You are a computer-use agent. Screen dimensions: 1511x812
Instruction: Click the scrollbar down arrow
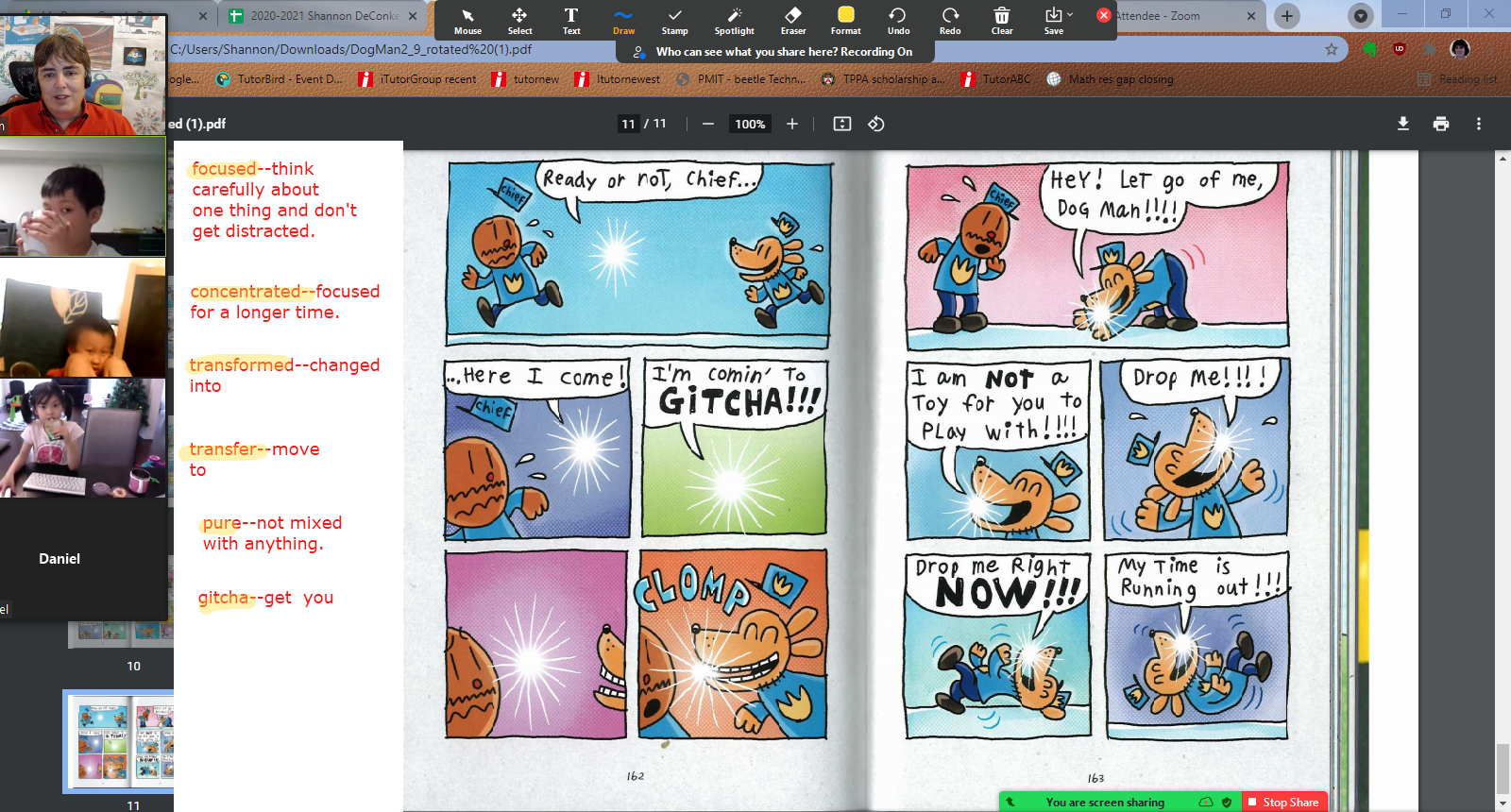[1503, 804]
